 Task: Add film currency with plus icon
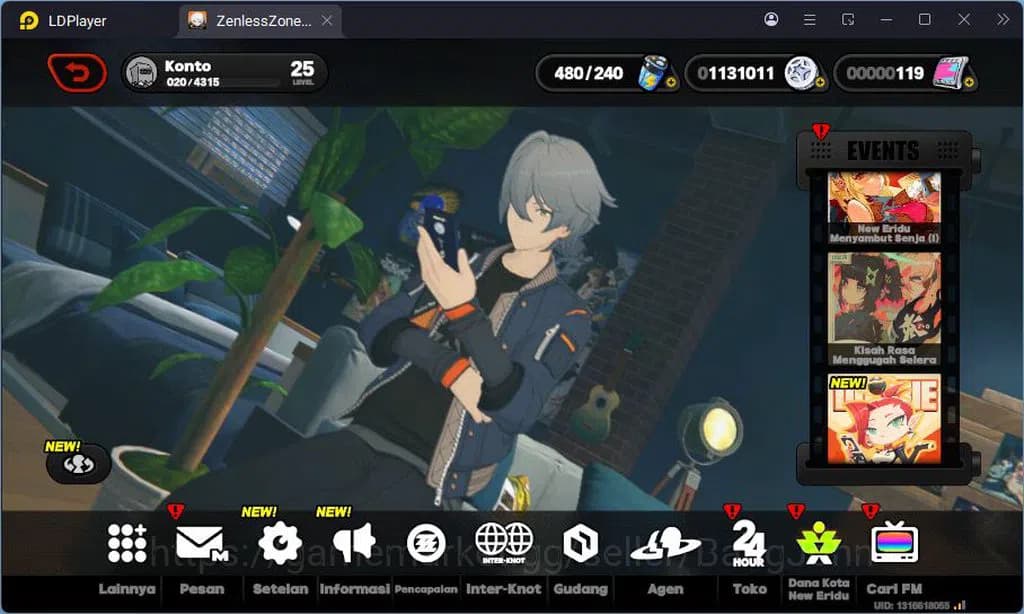point(969,82)
